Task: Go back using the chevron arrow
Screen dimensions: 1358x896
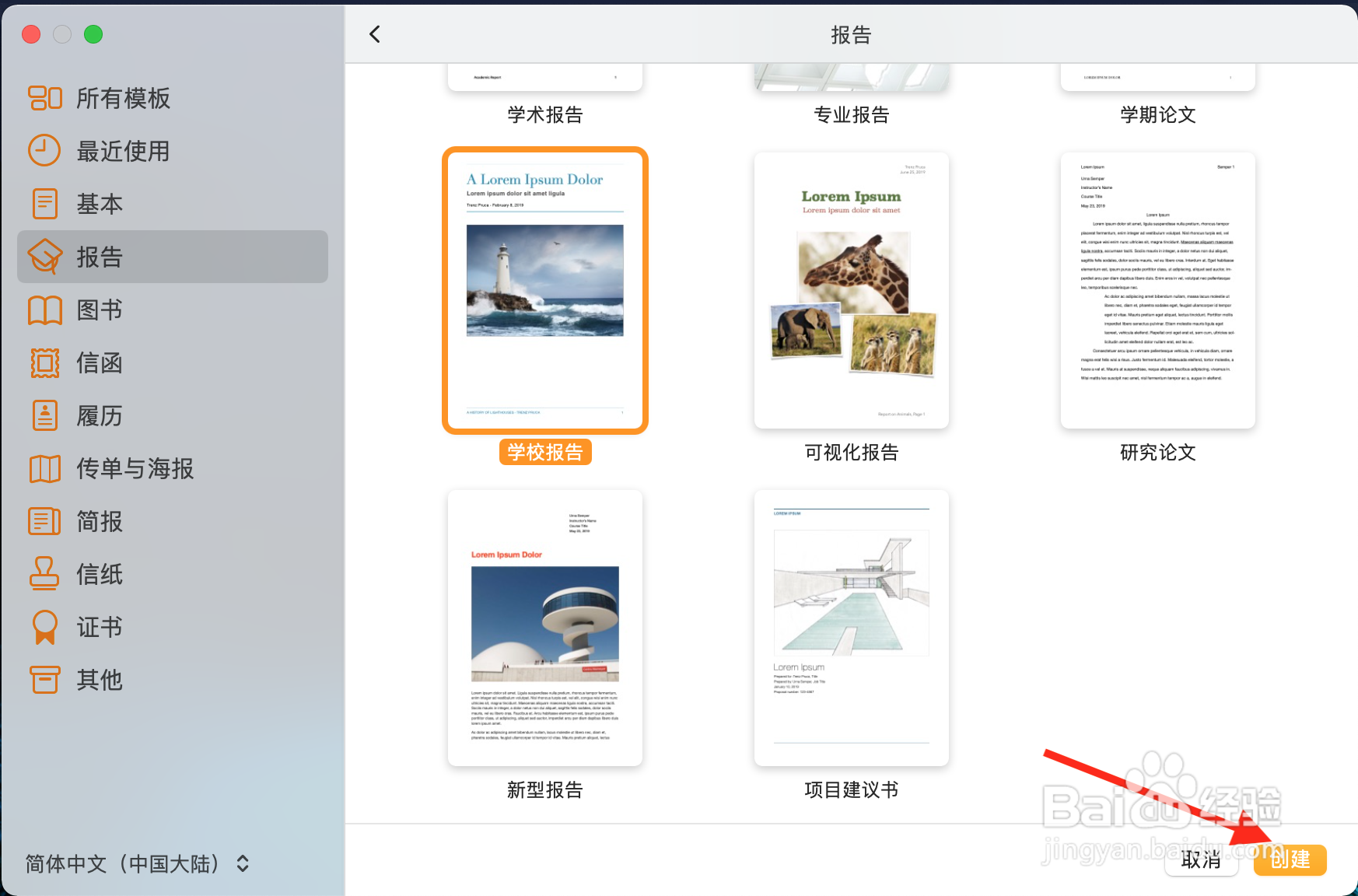Action: (x=375, y=34)
